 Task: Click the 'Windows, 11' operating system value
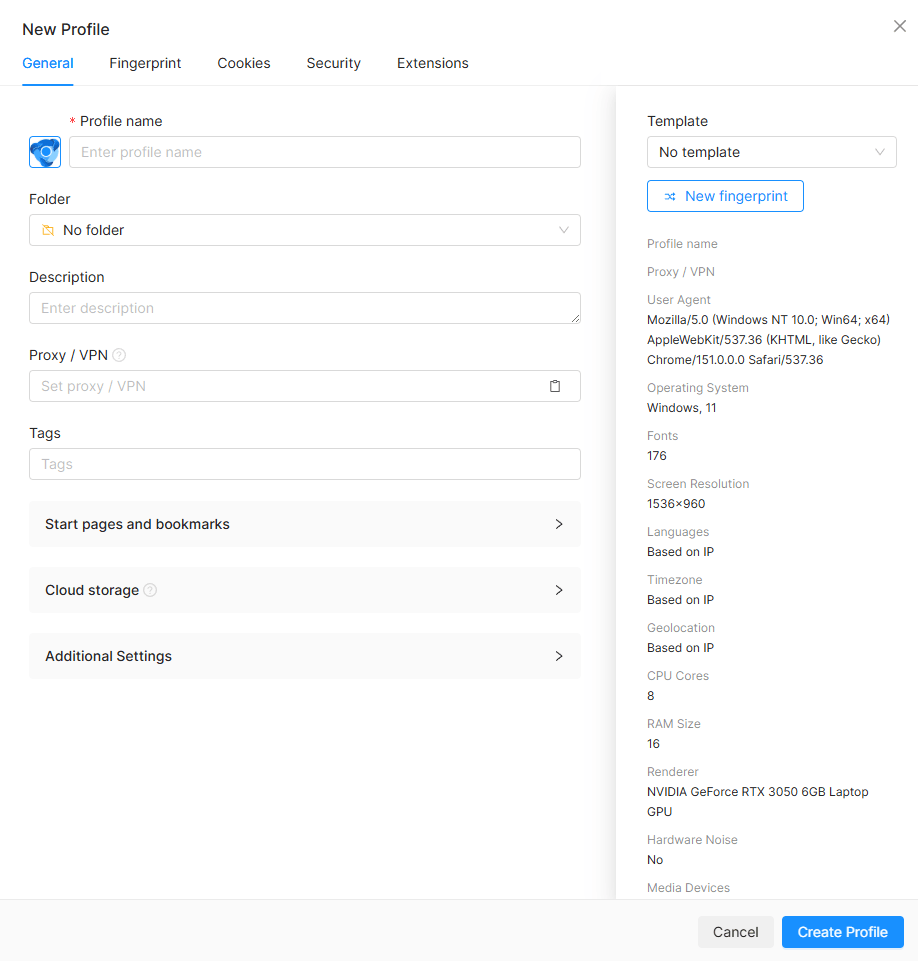(x=681, y=408)
